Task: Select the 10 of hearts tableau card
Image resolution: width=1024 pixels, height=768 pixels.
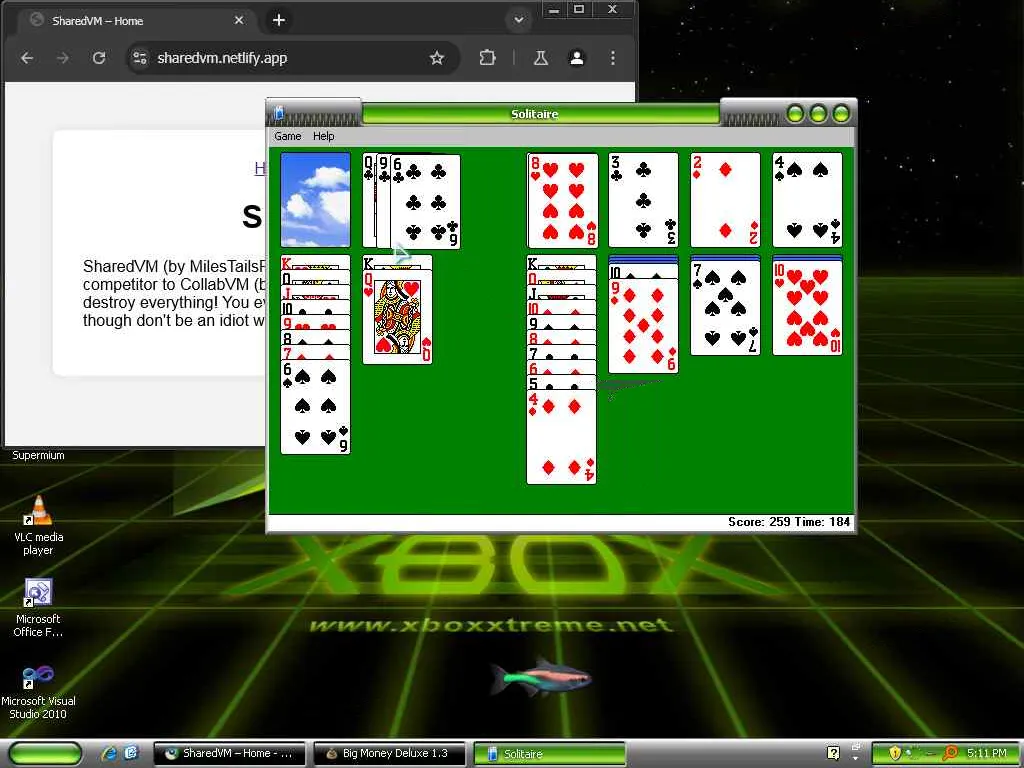Action: point(807,308)
